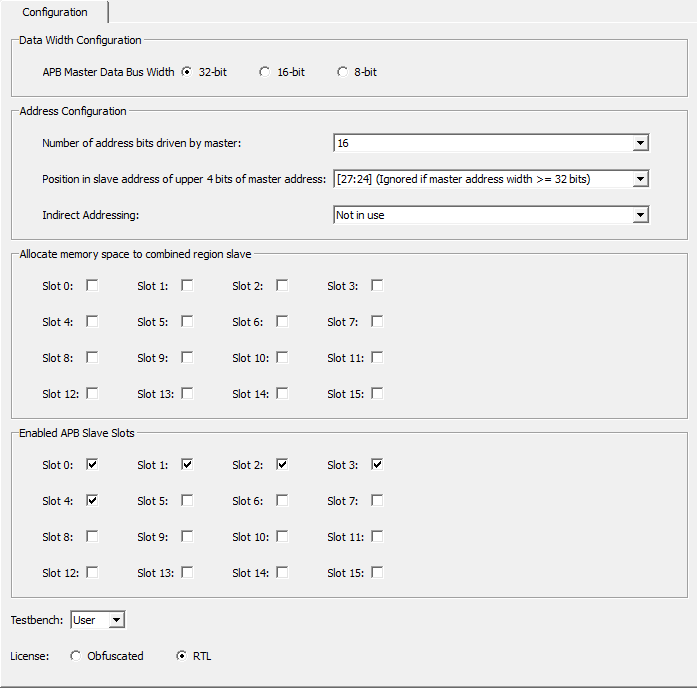Image resolution: width=697 pixels, height=688 pixels.
Task: Allocate combined region memory to Slot 10
Action: pyautogui.click(x=282, y=357)
